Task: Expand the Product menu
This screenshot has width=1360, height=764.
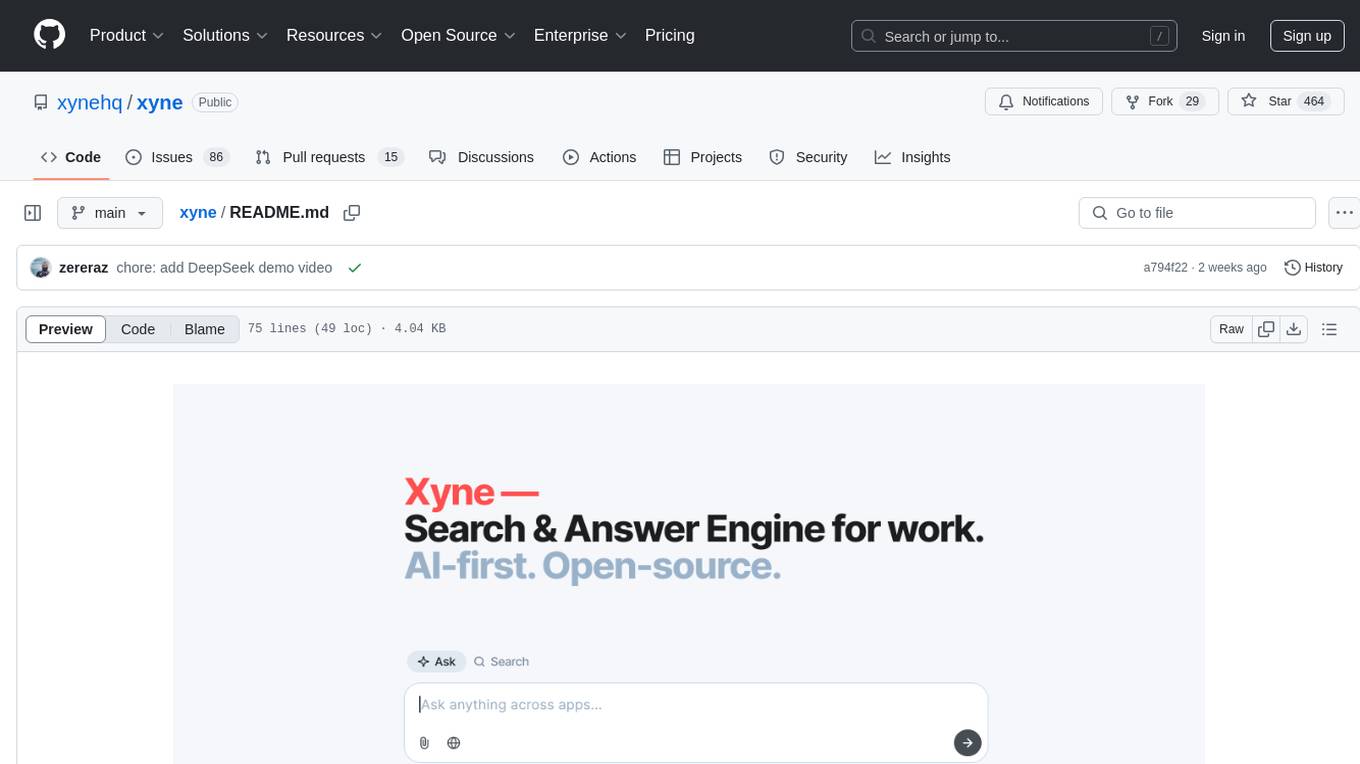Action: [127, 35]
